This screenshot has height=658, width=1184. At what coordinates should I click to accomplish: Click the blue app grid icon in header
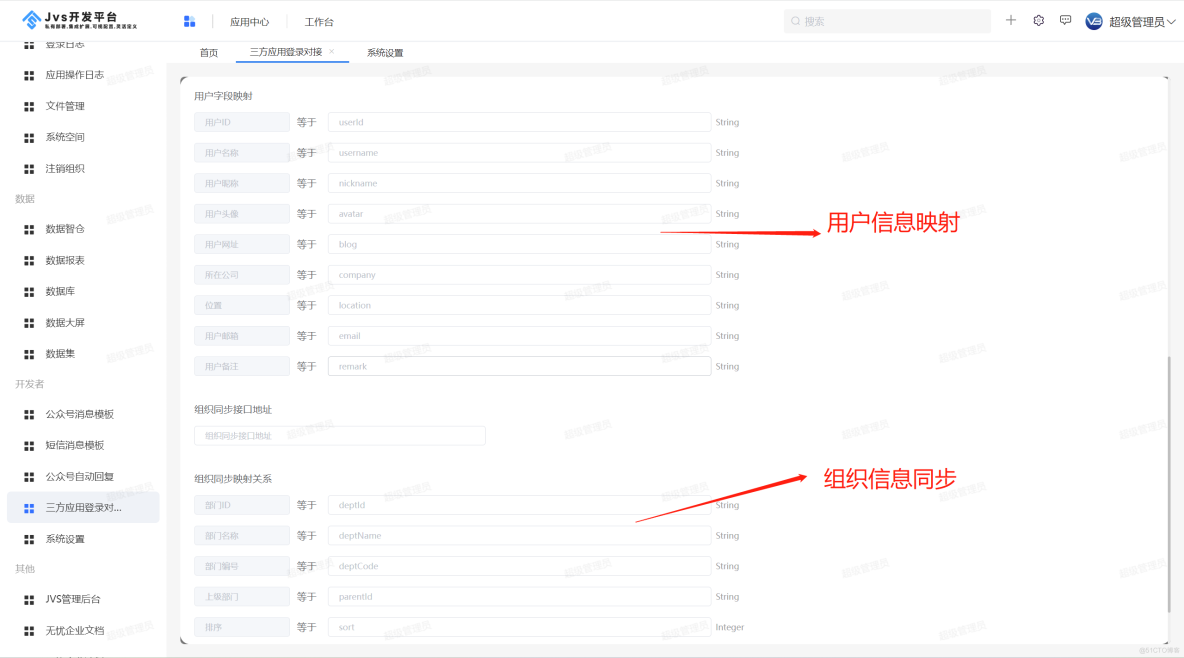click(190, 21)
